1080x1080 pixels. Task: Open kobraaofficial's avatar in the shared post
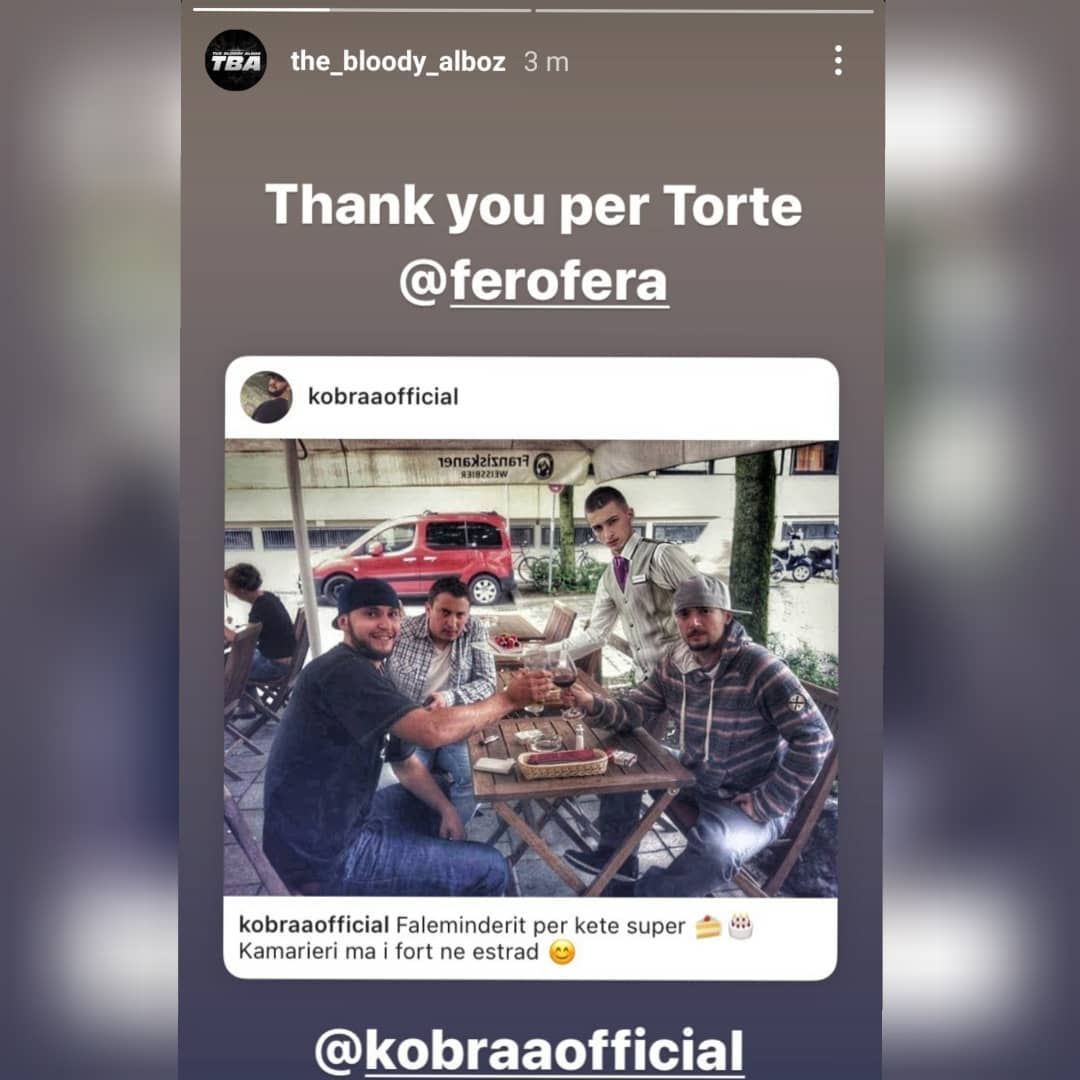coord(266,397)
